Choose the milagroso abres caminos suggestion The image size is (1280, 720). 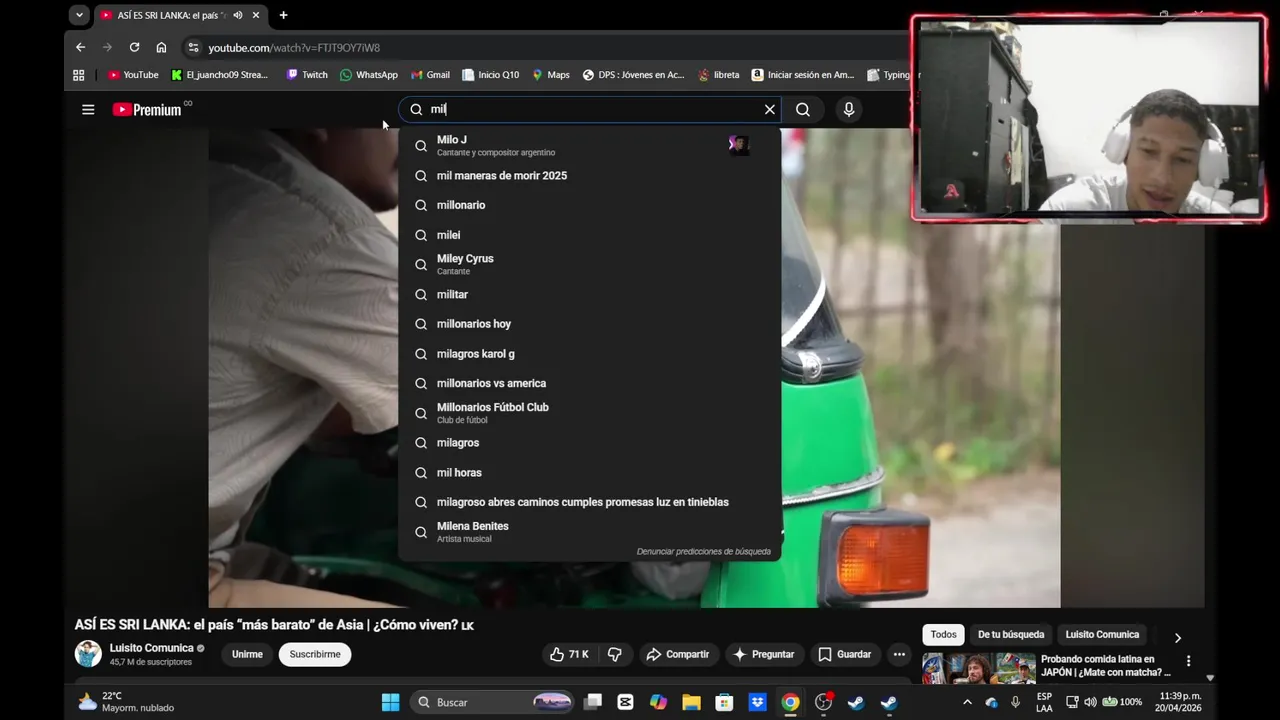589,502
